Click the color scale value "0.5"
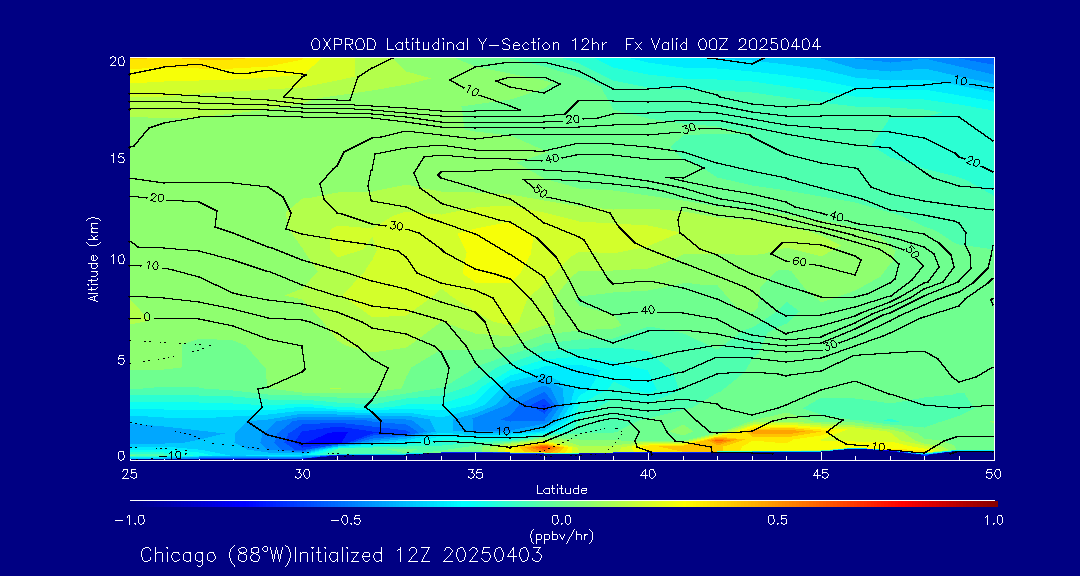 [x=778, y=520]
